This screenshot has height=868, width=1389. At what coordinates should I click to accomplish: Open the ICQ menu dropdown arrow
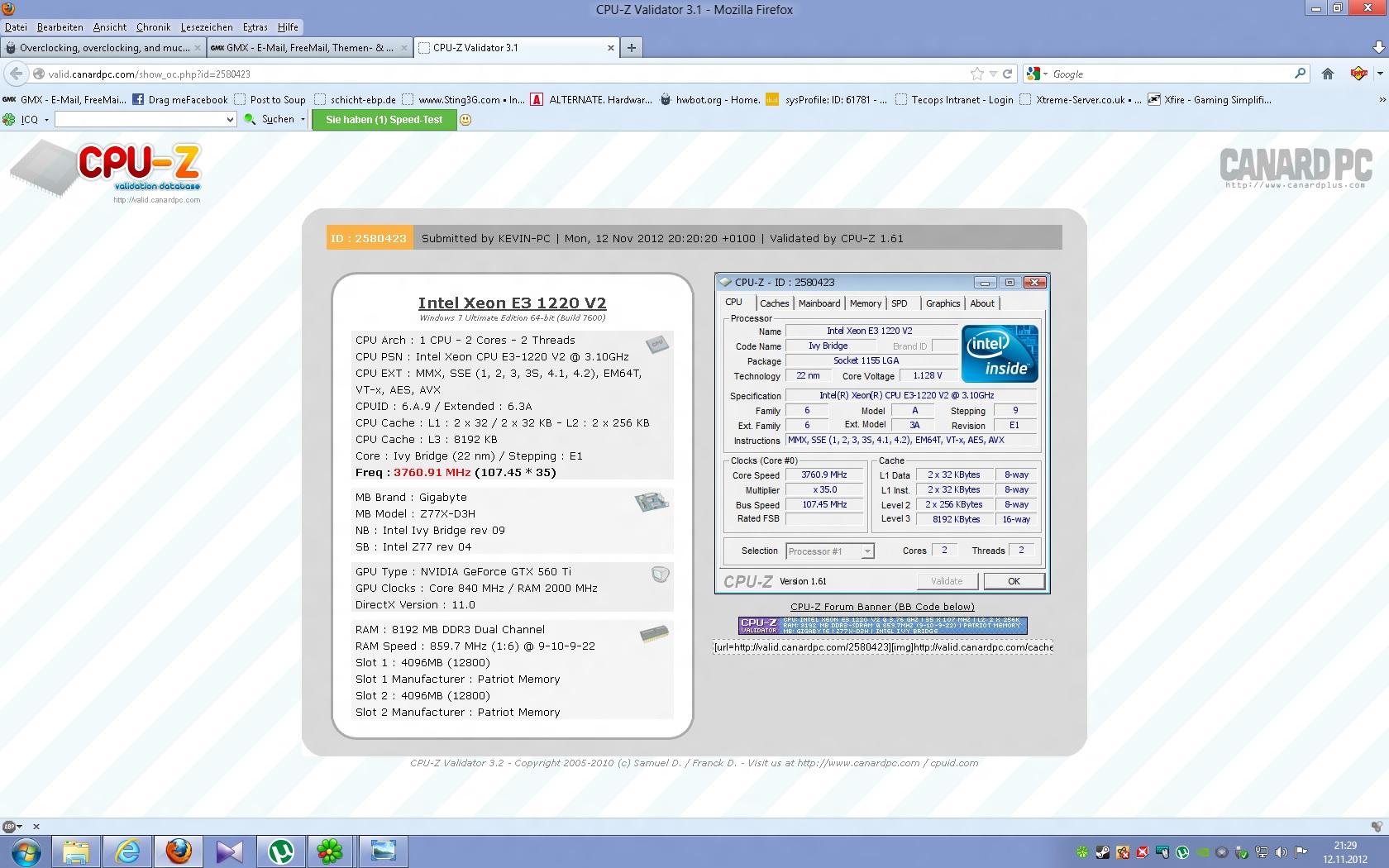point(46,120)
